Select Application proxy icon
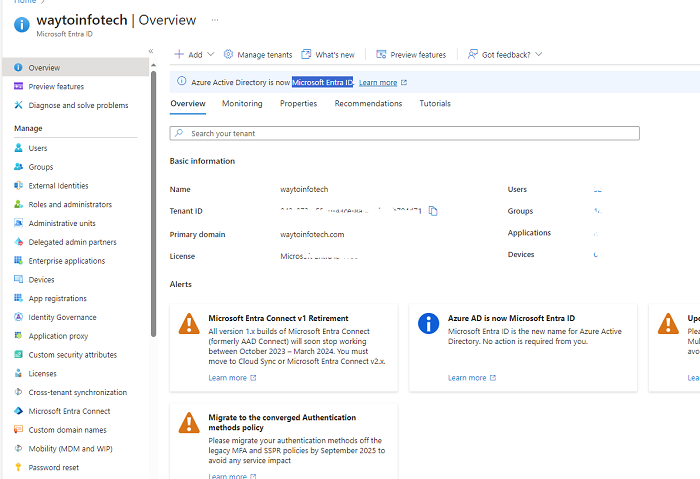700x479 pixels. (18, 336)
